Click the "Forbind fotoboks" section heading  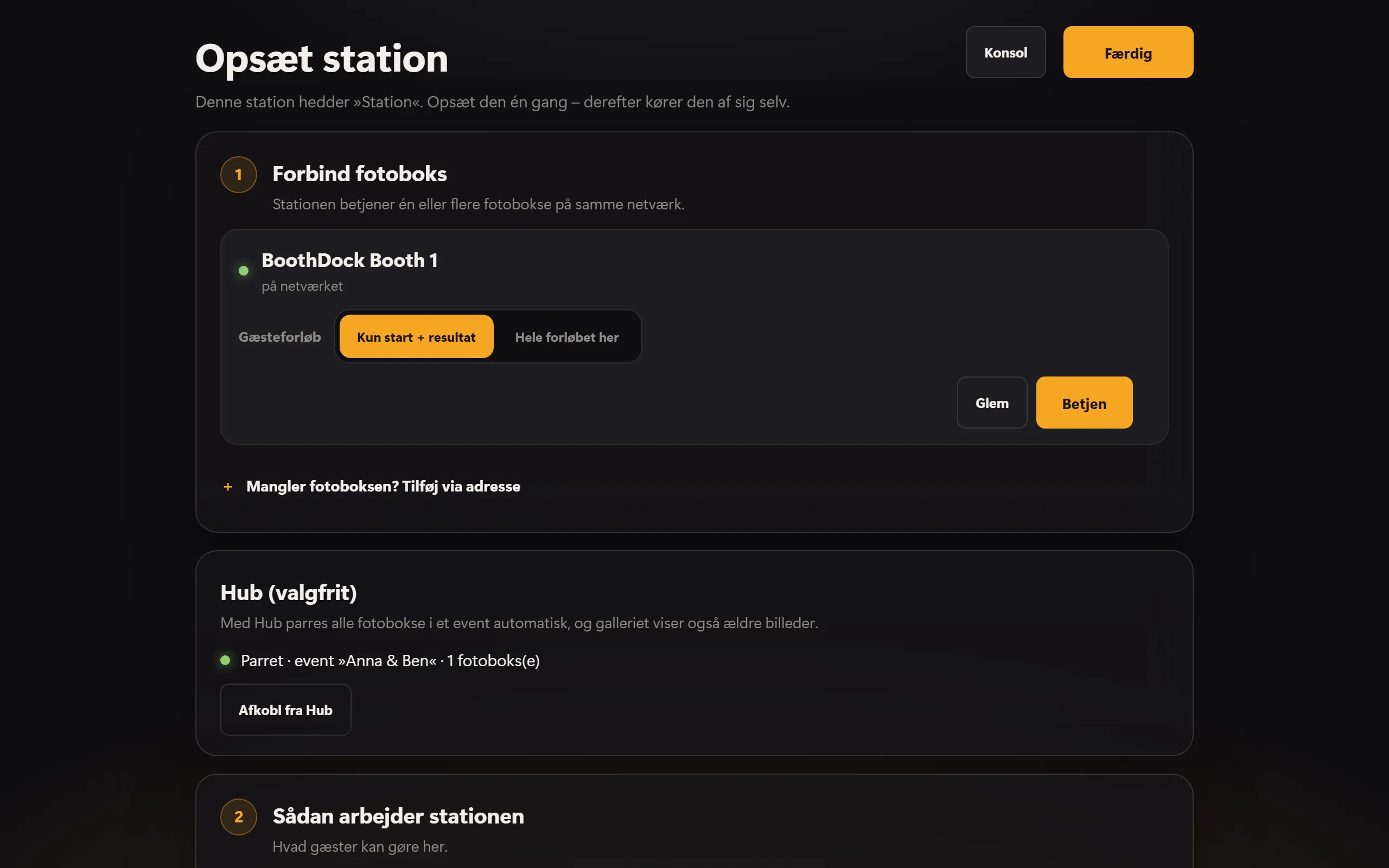359,174
